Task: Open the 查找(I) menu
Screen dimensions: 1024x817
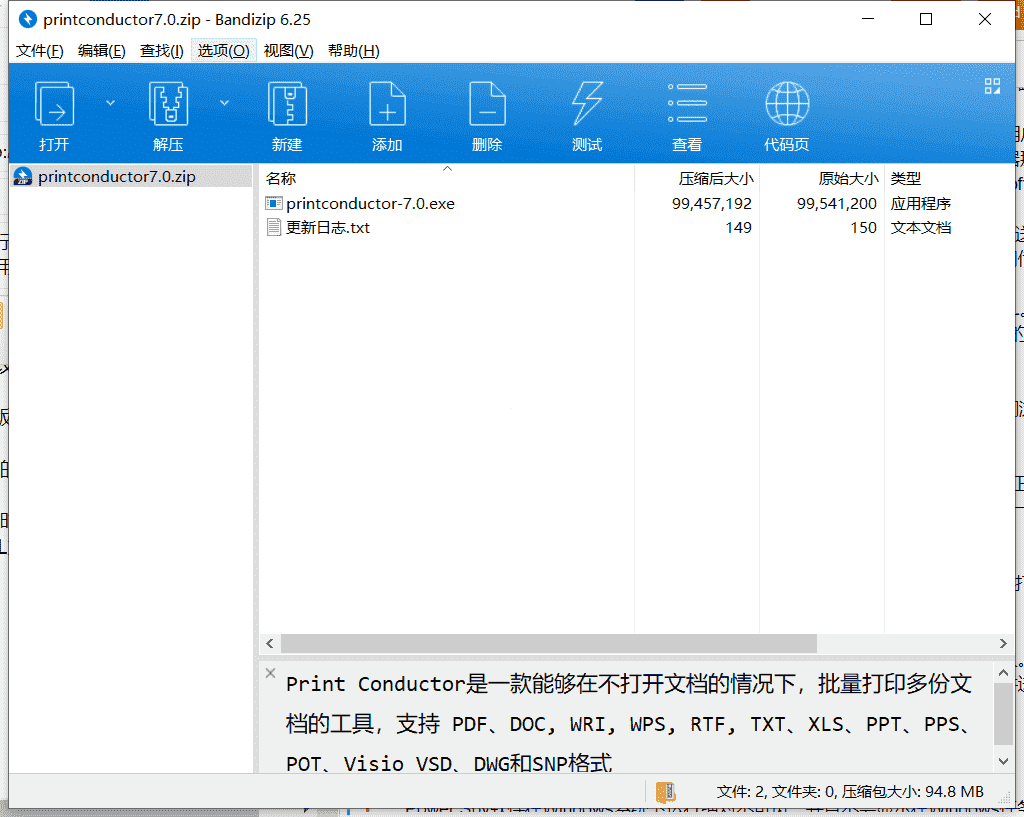Action: (161, 51)
